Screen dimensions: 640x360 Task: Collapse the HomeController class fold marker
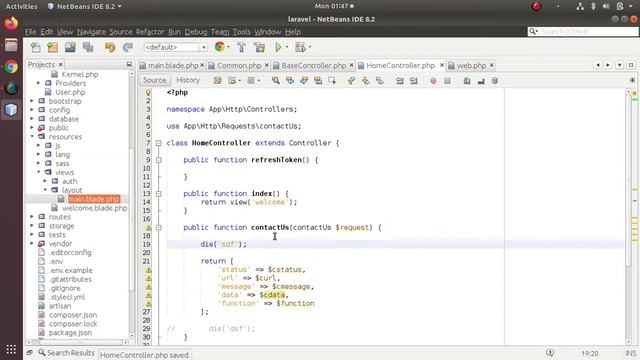[x=158, y=143]
